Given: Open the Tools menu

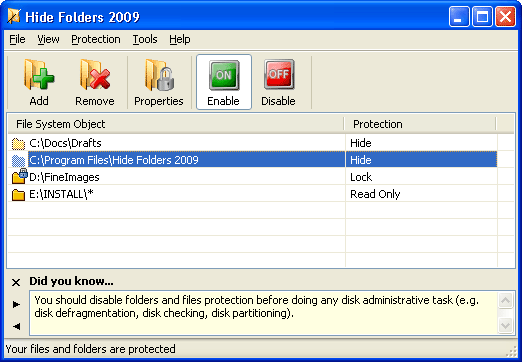Looking at the screenshot, I should (x=145, y=39).
